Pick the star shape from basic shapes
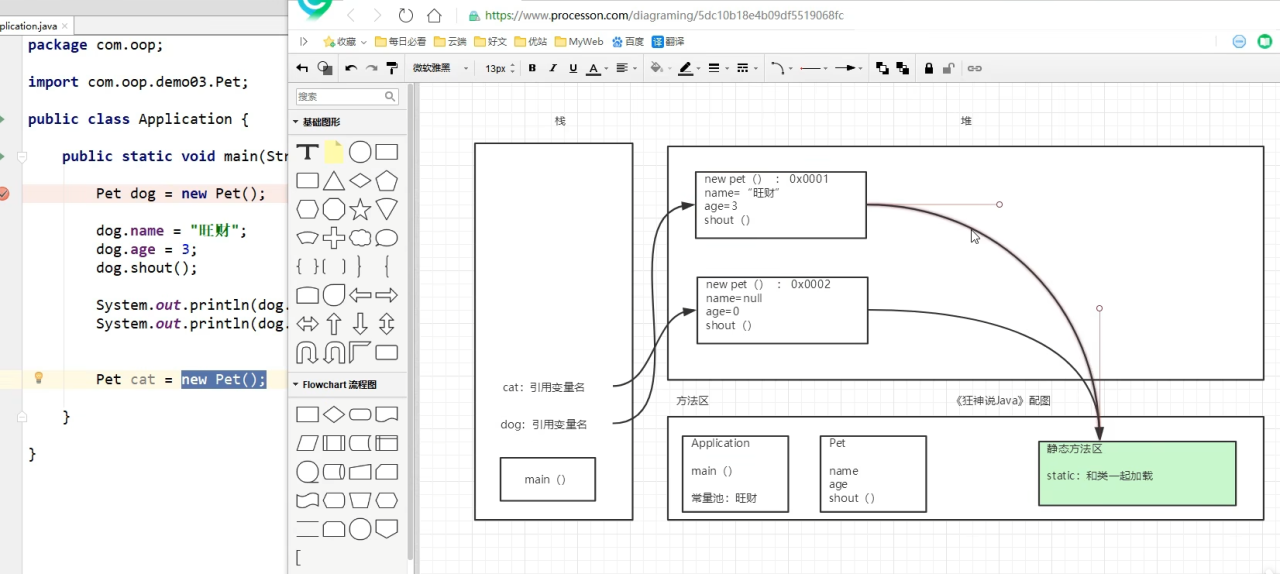The height and width of the screenshot is (574, 1280). coord(360,209)
